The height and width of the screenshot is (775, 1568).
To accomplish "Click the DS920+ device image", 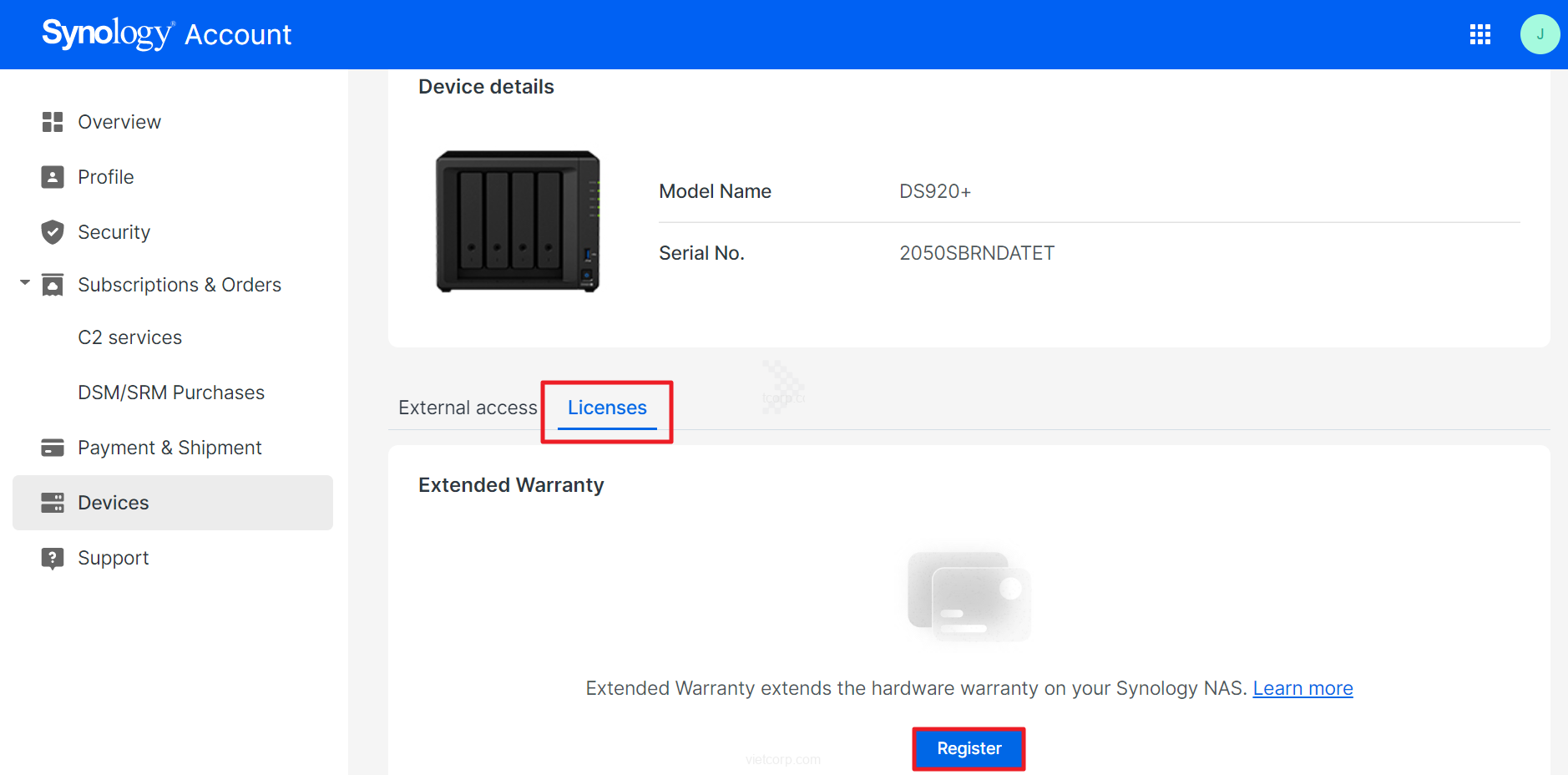I will click(516, 220).
